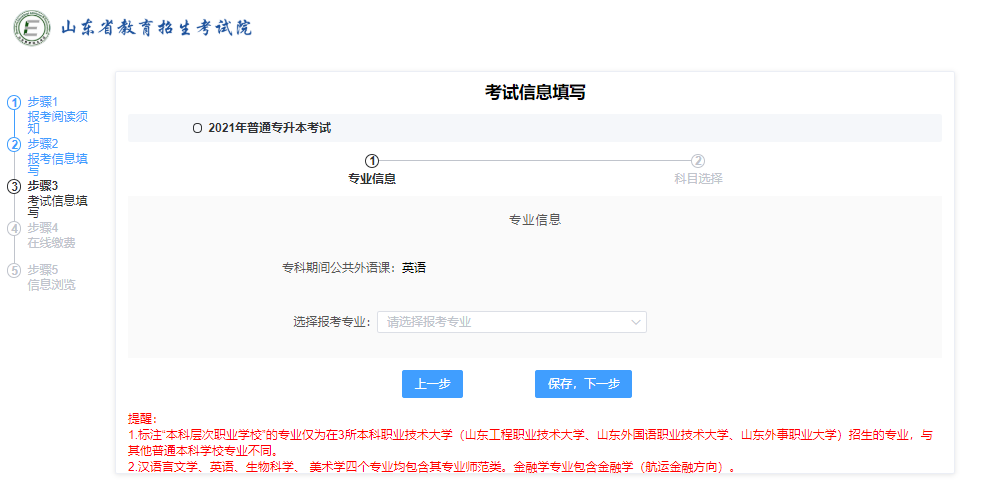Image resolution: width=984 pixels, height=493 pixels.
Task: Click the circled 1 above 专业信息
Action: [x=372, y=160]
